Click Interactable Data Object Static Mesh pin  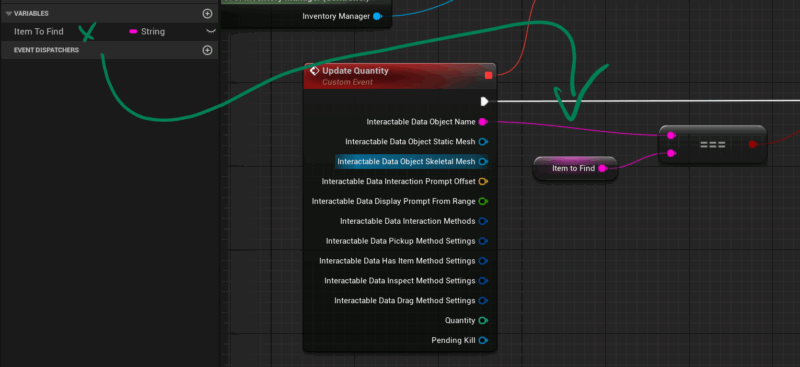(x=483, y=141)
